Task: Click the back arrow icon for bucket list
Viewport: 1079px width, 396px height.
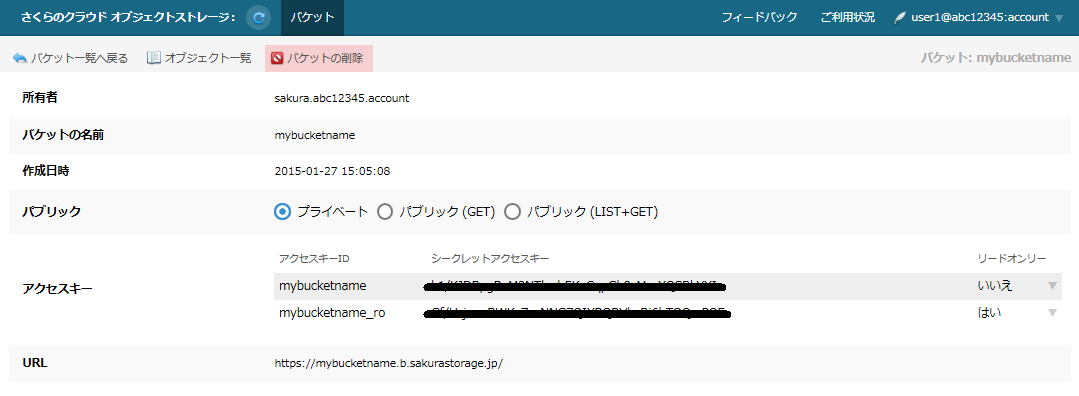Action: click(x=19, y=59)
